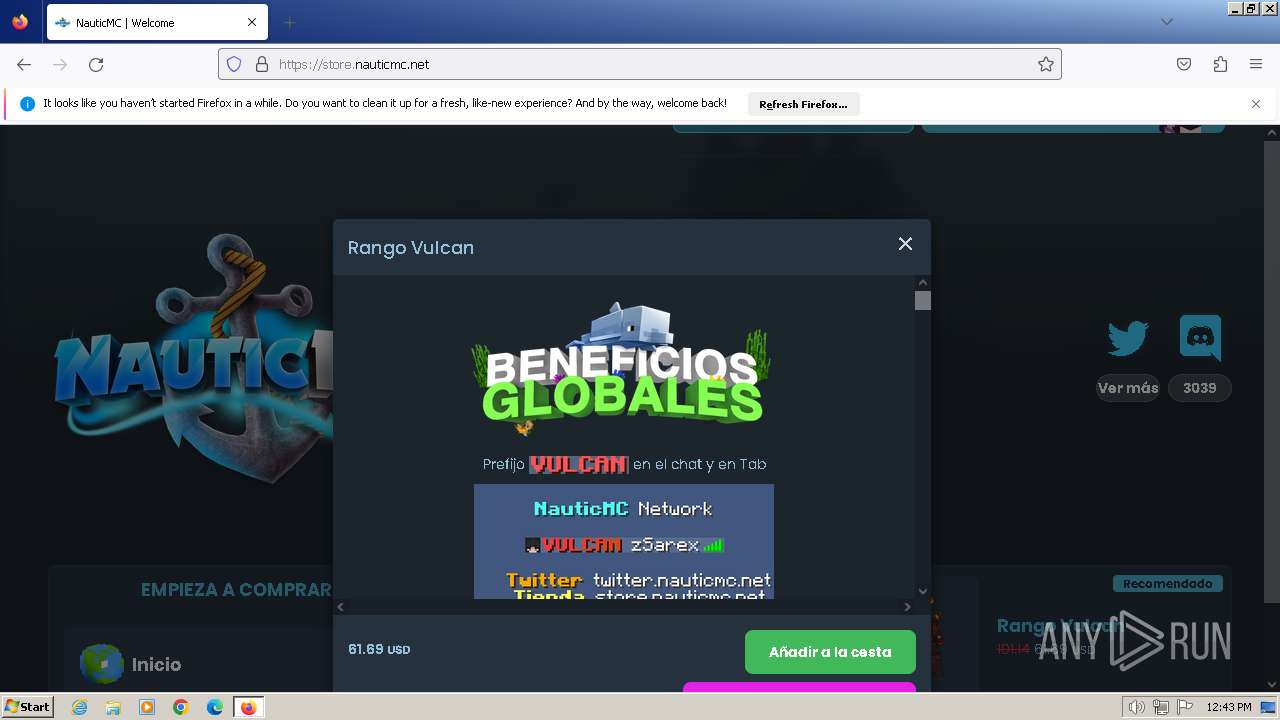
Task: Click the 3039 member count badge
Action: pyautogui.click(x=1200, y=388)
